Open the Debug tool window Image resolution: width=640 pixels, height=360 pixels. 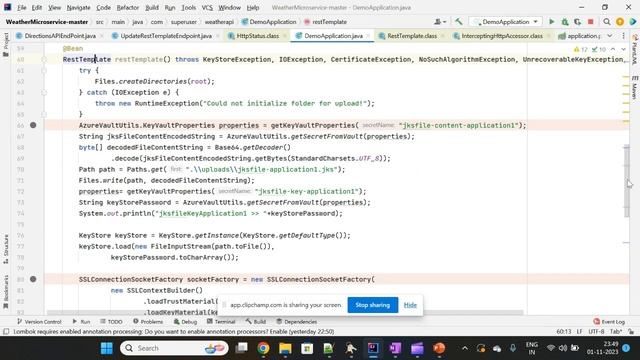(185, 322)
